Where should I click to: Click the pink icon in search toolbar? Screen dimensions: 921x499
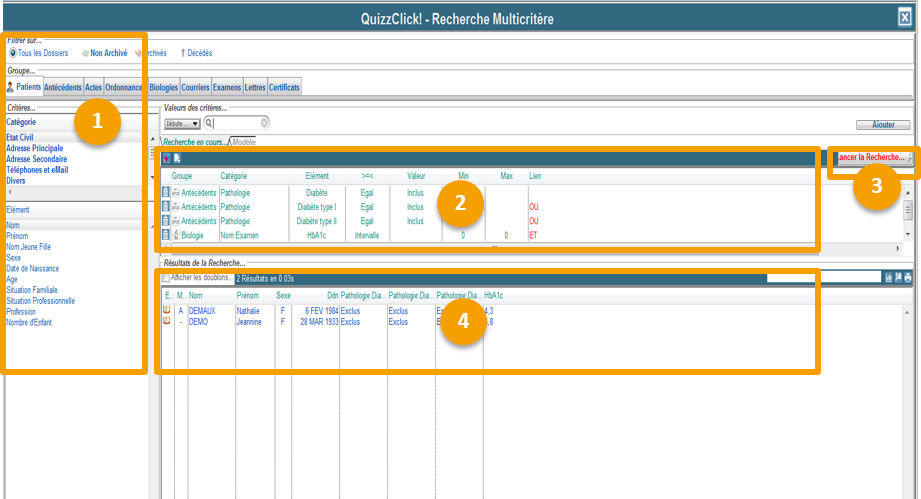[167, 158]
